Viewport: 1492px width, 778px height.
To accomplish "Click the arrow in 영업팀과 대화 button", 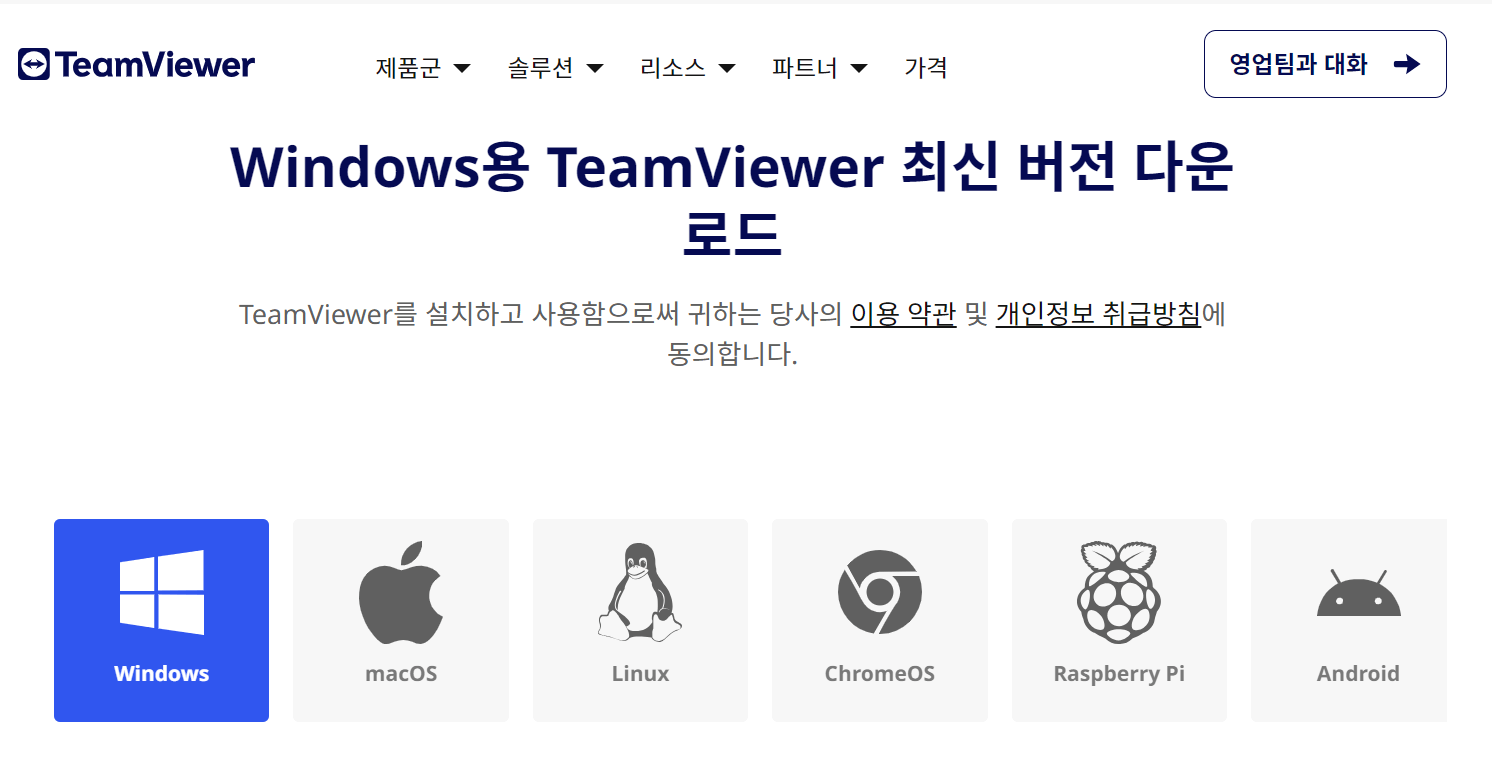I will point(1407,65).
